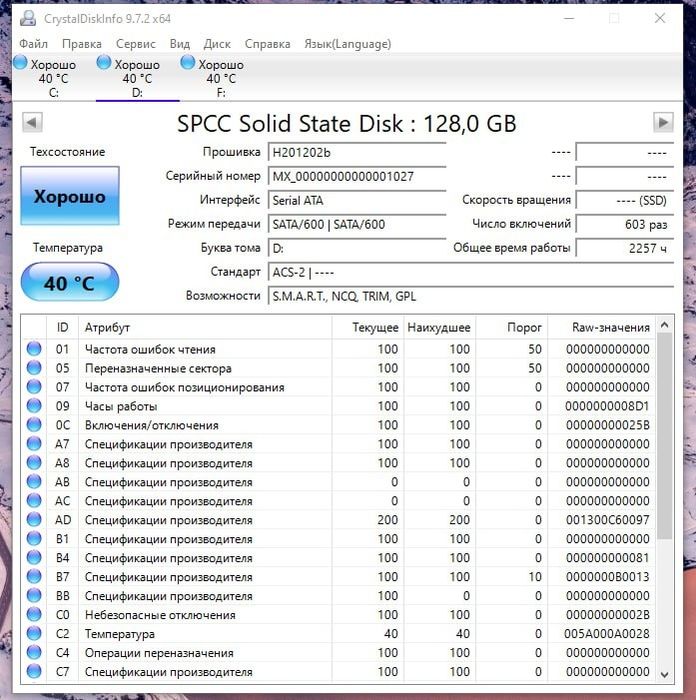Click status icon of attribute C7
Image resolution: width=696 pixels, height=700 pixels.
34,671
